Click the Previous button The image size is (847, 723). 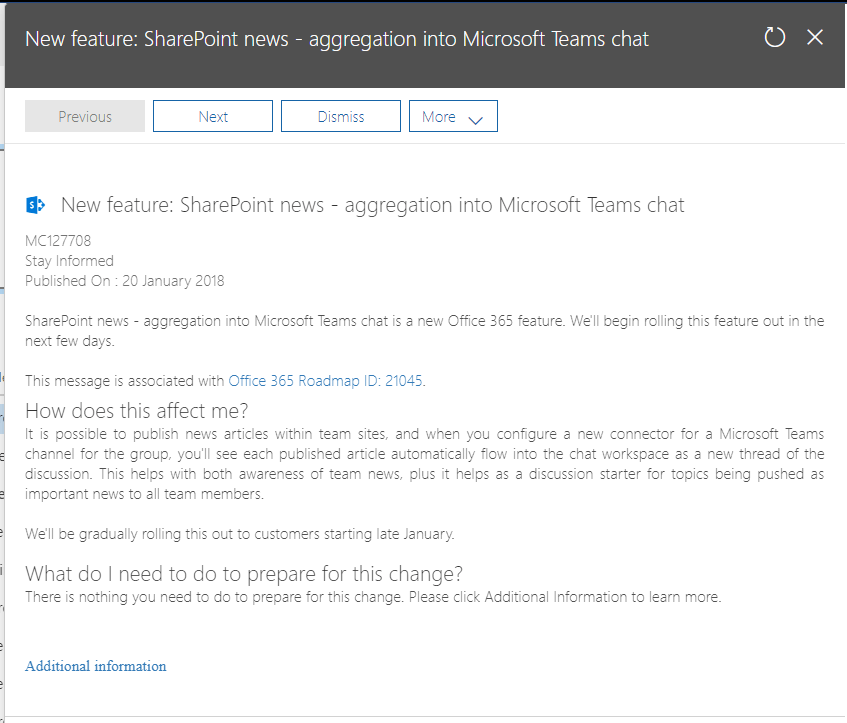point(85,116)
